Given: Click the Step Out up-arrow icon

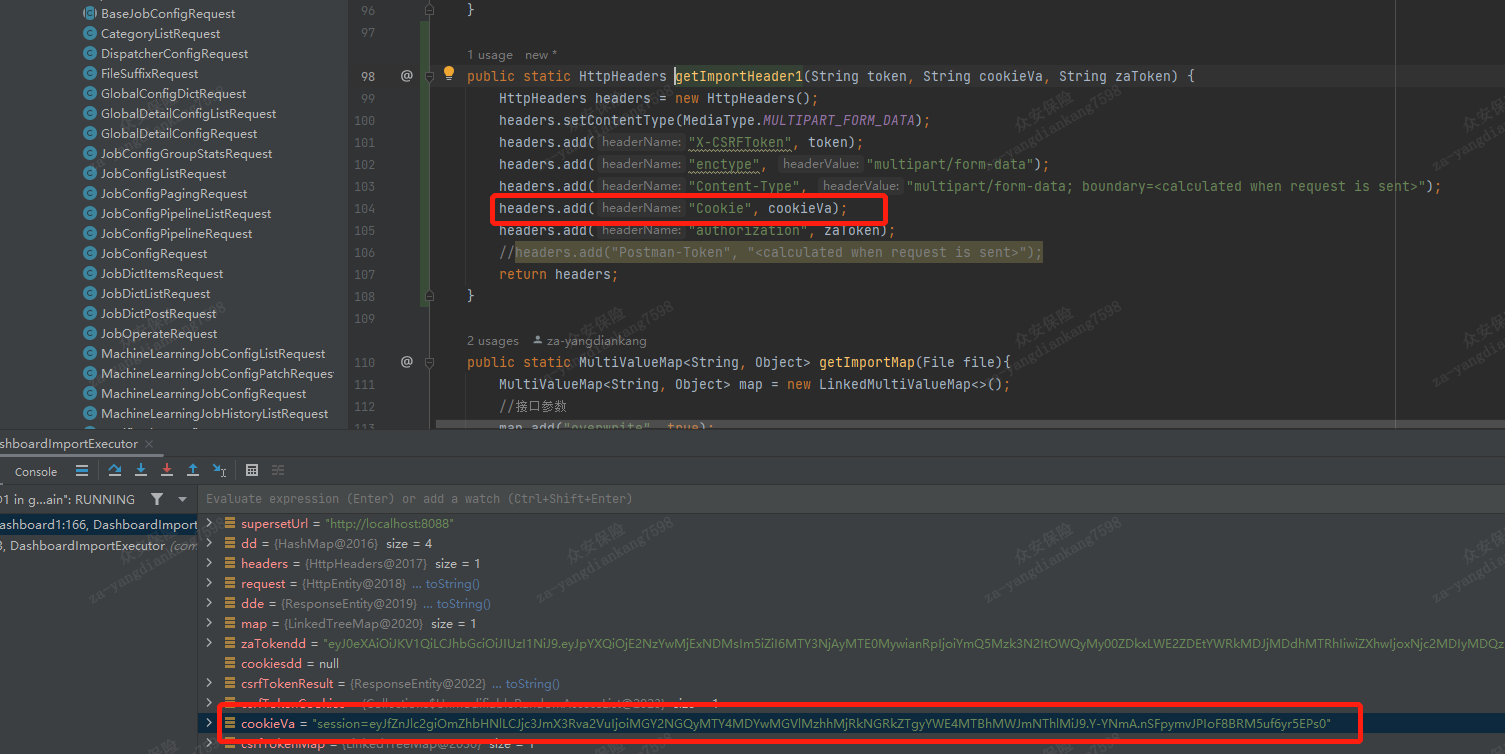Looking at the screenshot, I should pyautogui.click(x=192, y=470).
